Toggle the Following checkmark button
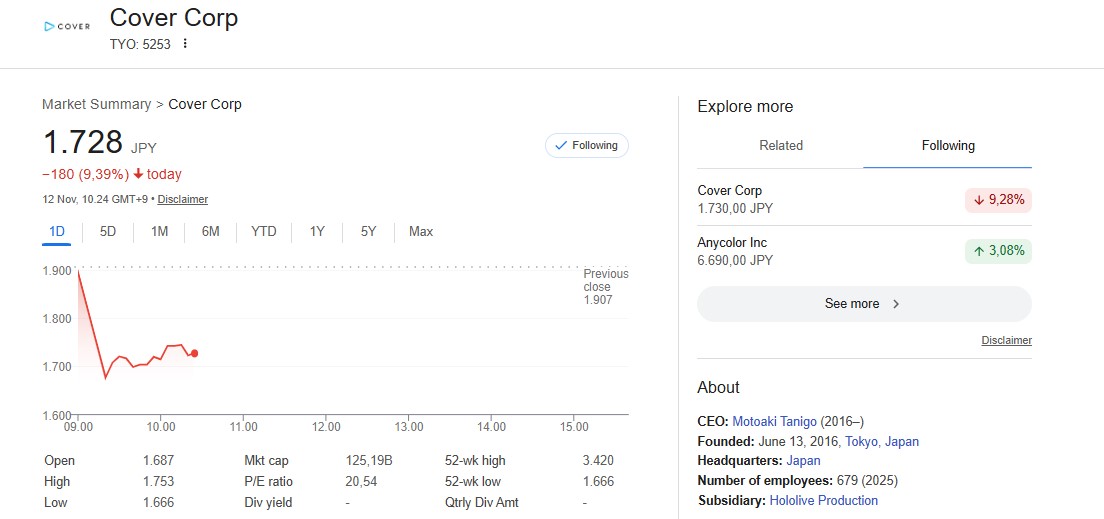This screenshot has height=519, width=1104. pos(587,146)
